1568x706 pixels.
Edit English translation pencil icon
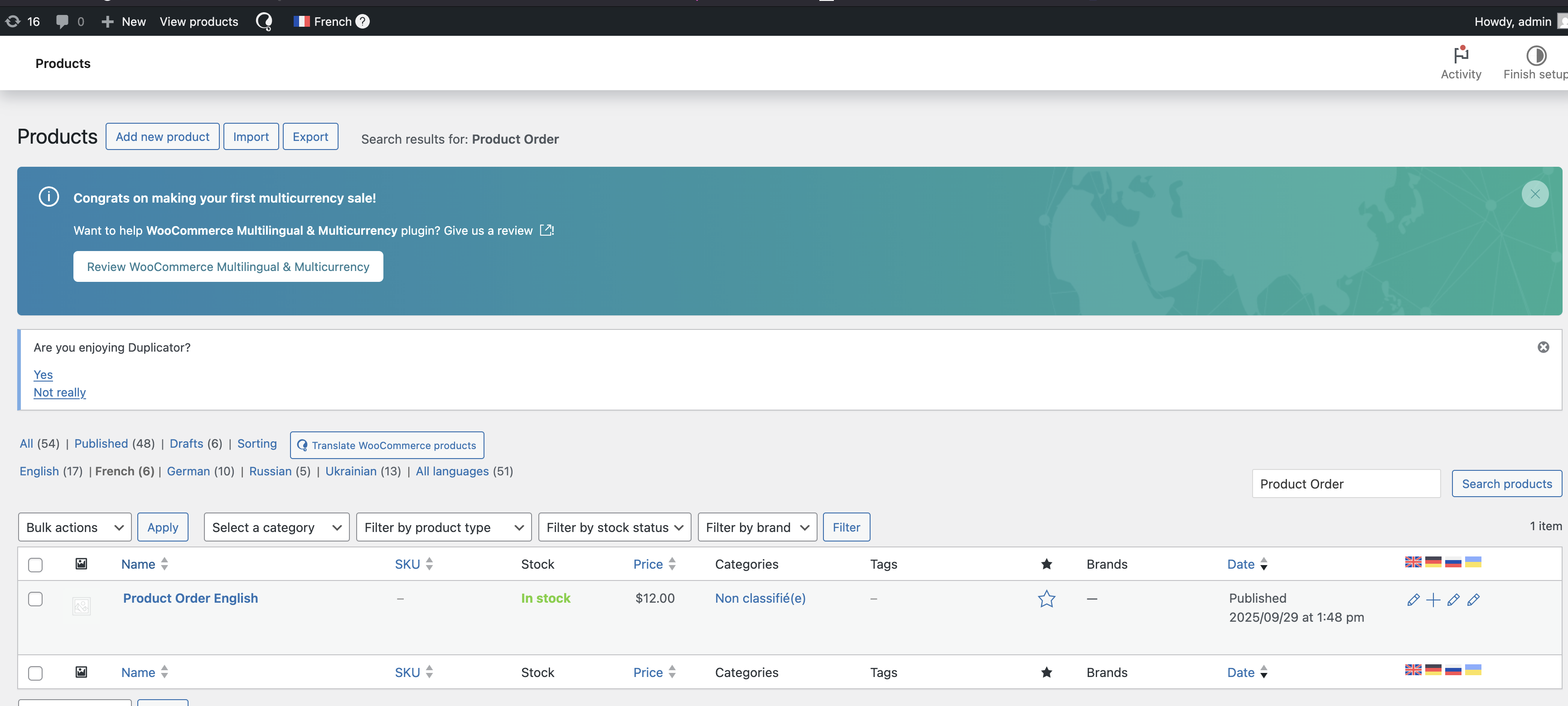click(1413, 600)
